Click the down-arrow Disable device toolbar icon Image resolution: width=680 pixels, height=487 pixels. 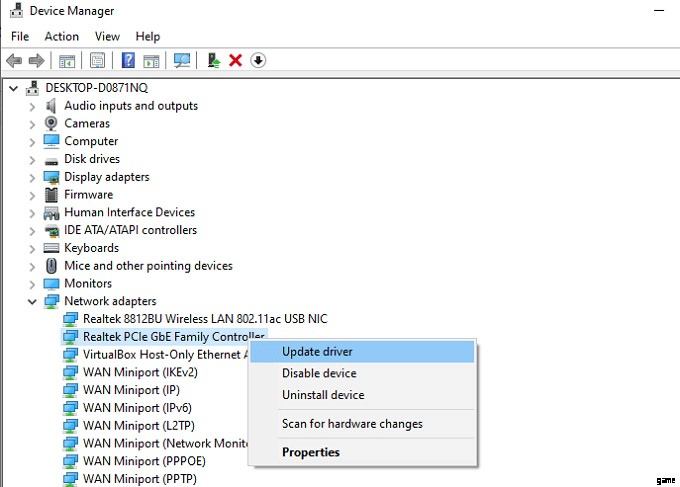[258, 61]
